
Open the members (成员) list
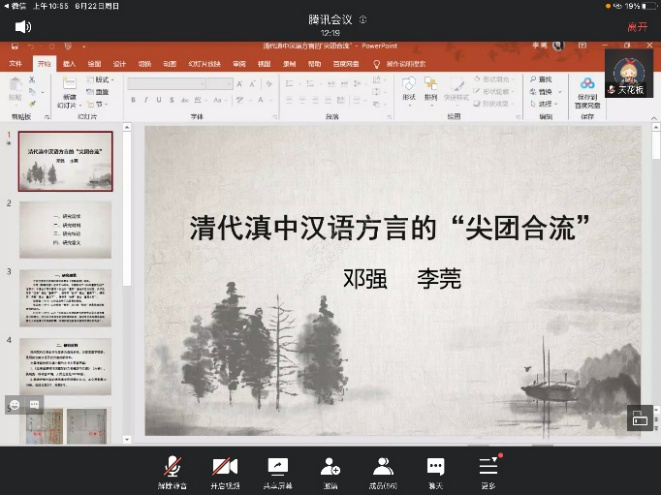tap(383, 470)
